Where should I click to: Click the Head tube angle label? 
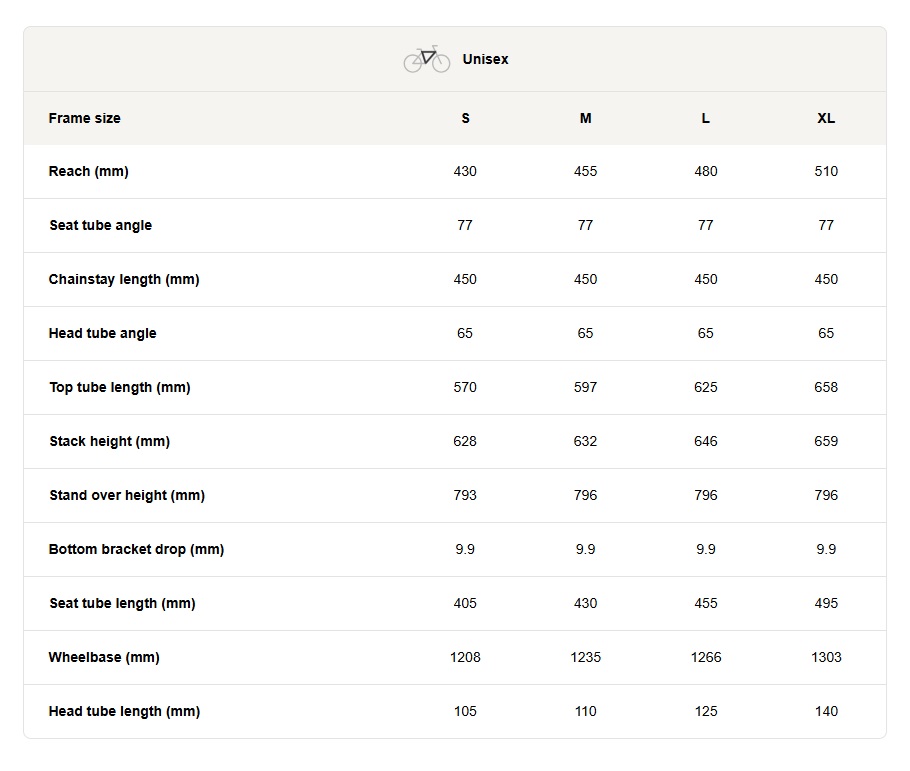coord(103,333)
